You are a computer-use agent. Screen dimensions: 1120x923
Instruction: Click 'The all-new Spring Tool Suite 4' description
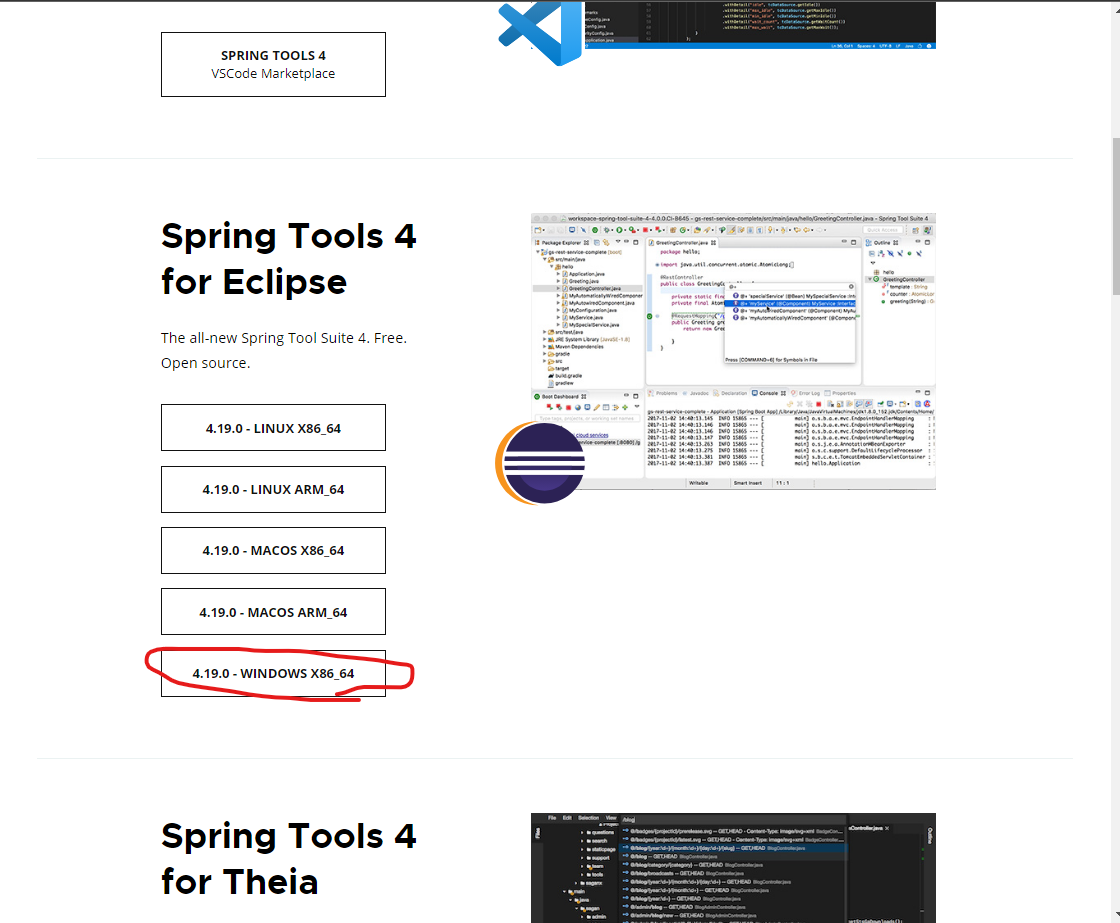284,350
